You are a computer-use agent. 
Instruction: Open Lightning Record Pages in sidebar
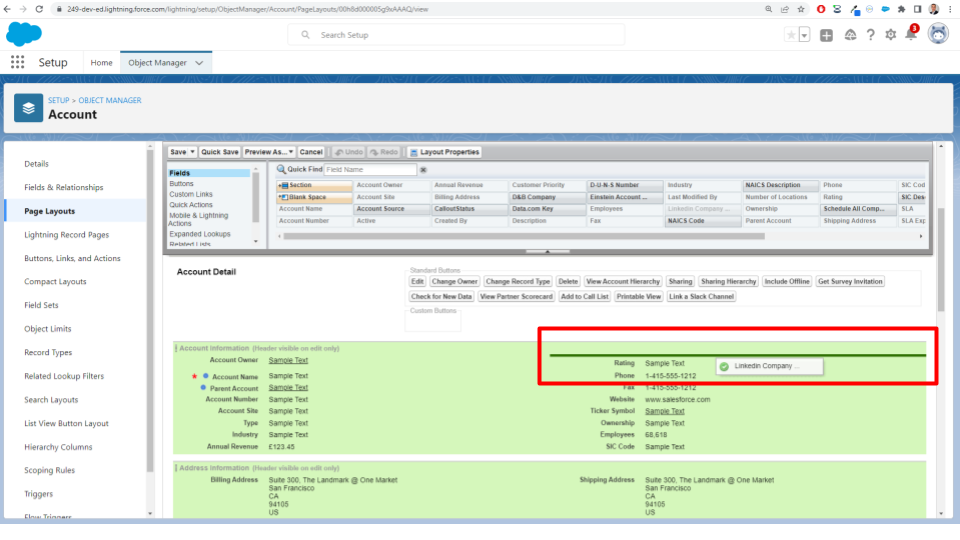[x=66, y=234]
